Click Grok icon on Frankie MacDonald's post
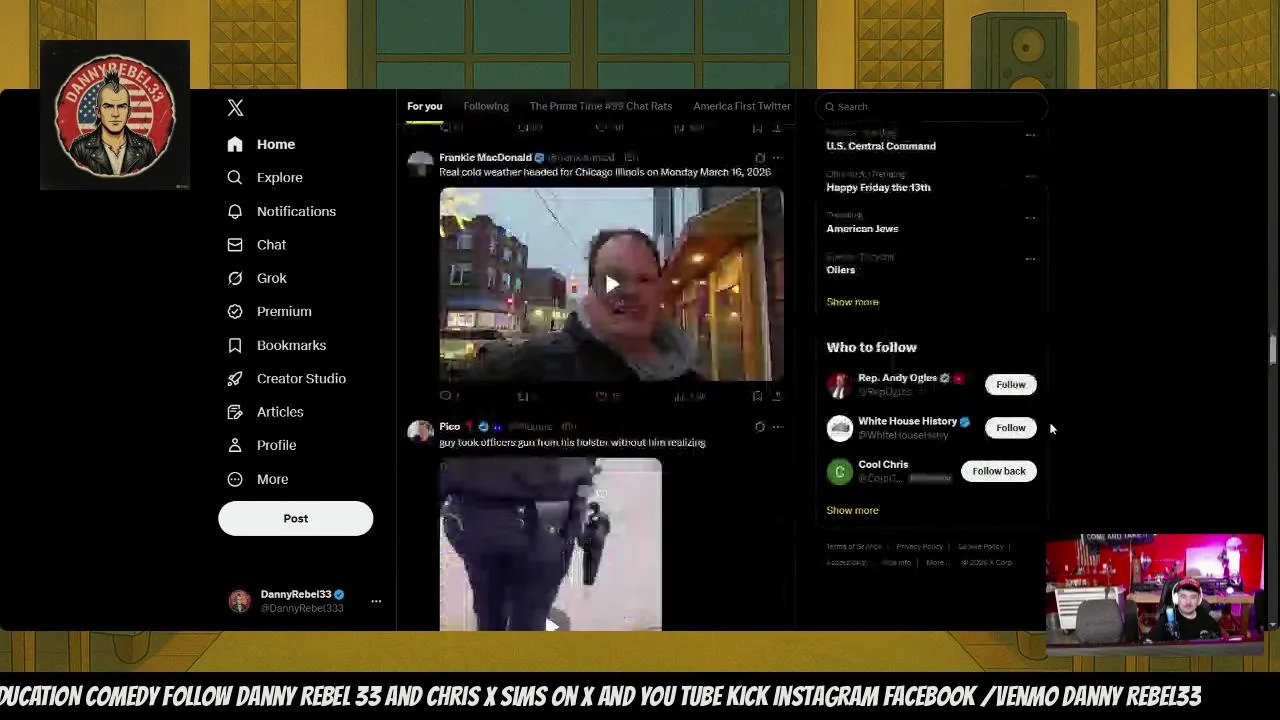Viewport: 1280px width, 720px height. 760,158
